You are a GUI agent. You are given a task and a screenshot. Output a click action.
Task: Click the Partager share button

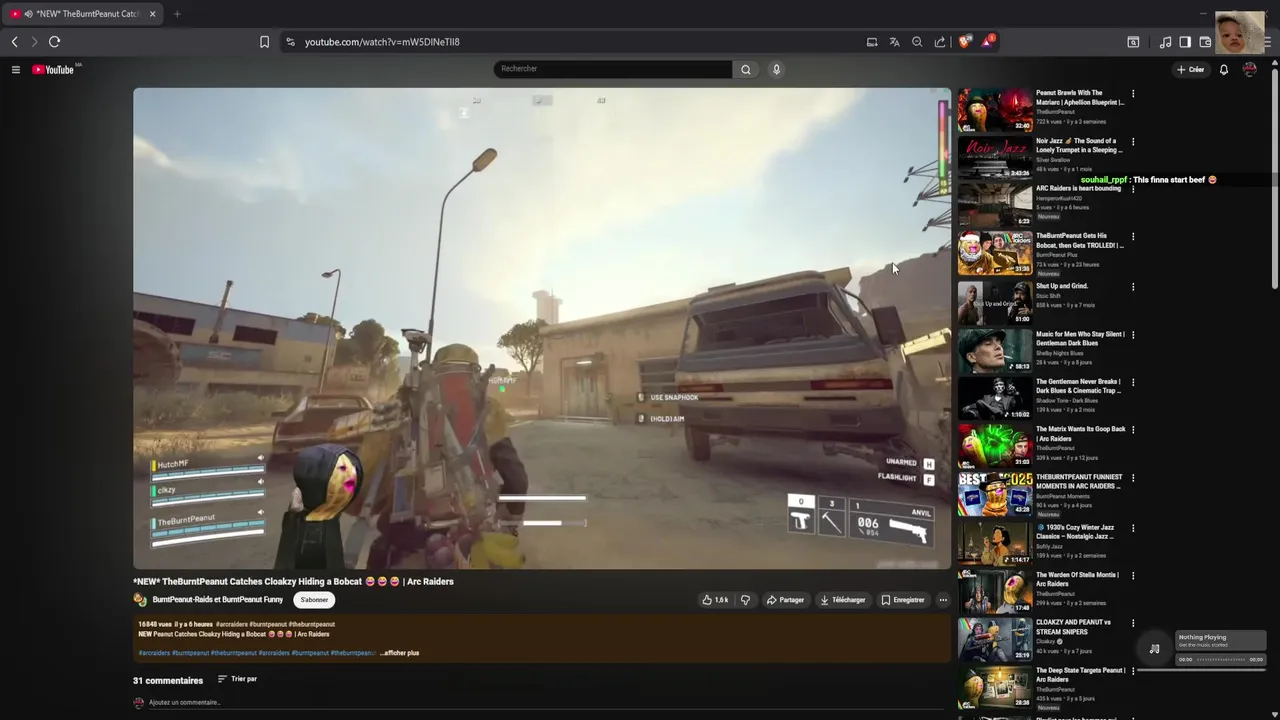pyautogui.click(x=785, y=600)
